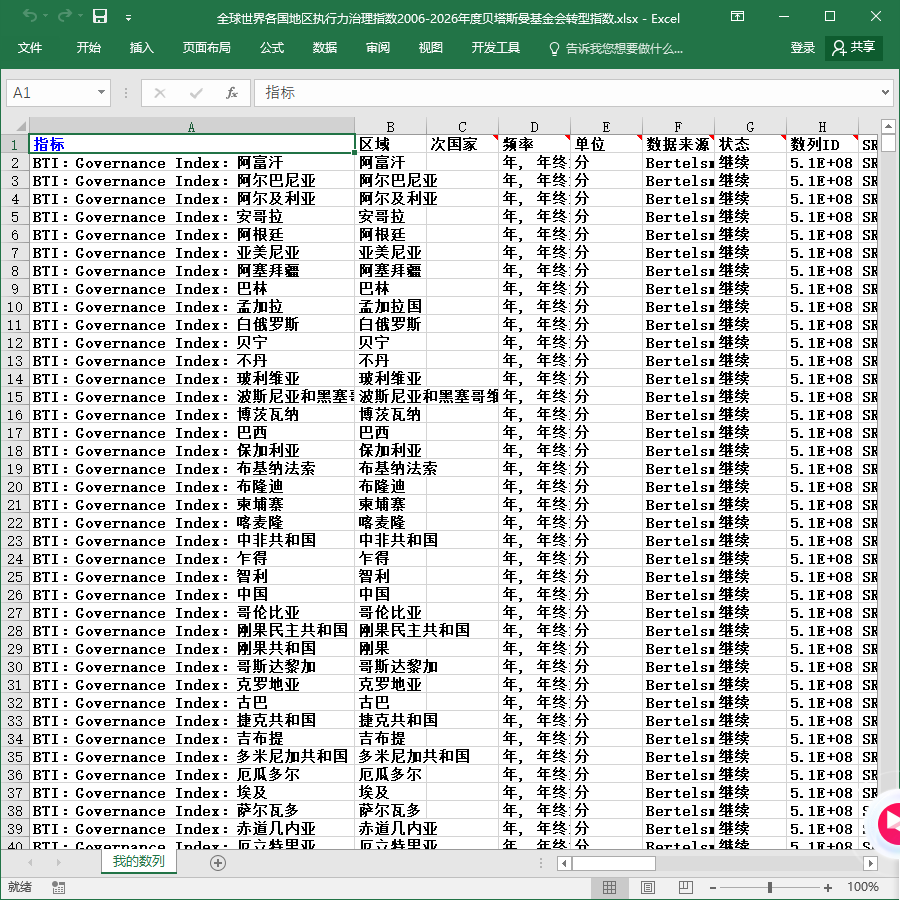Click the select all corner triangle
This screenshot has height=900, width=900.
click(x=21, y=126)
